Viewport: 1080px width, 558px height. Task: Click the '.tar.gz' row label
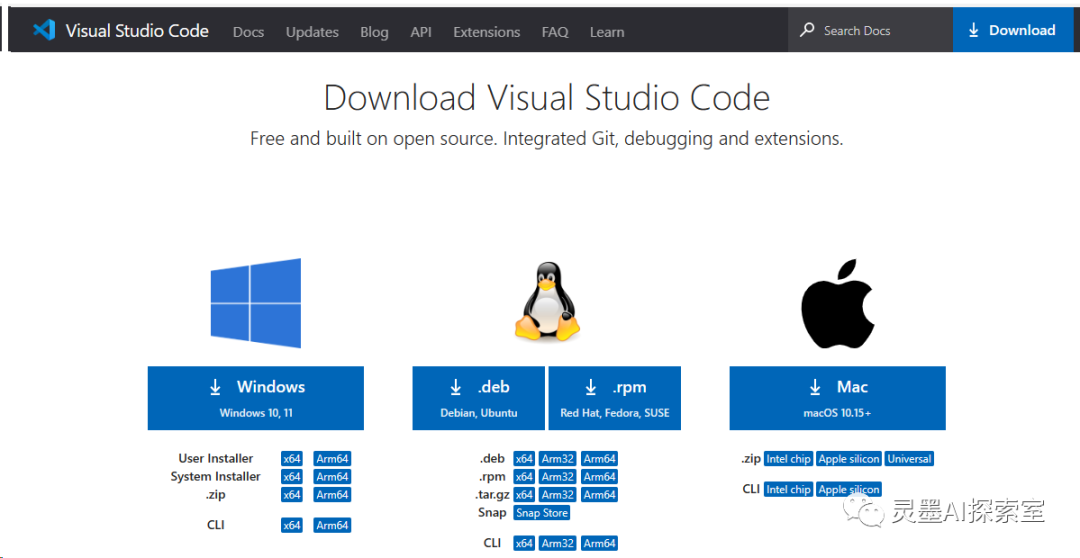[x=490, y=495]
